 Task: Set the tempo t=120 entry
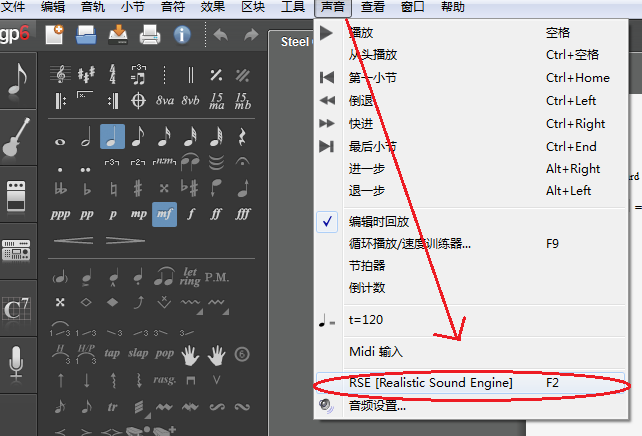tap(366, 320)
